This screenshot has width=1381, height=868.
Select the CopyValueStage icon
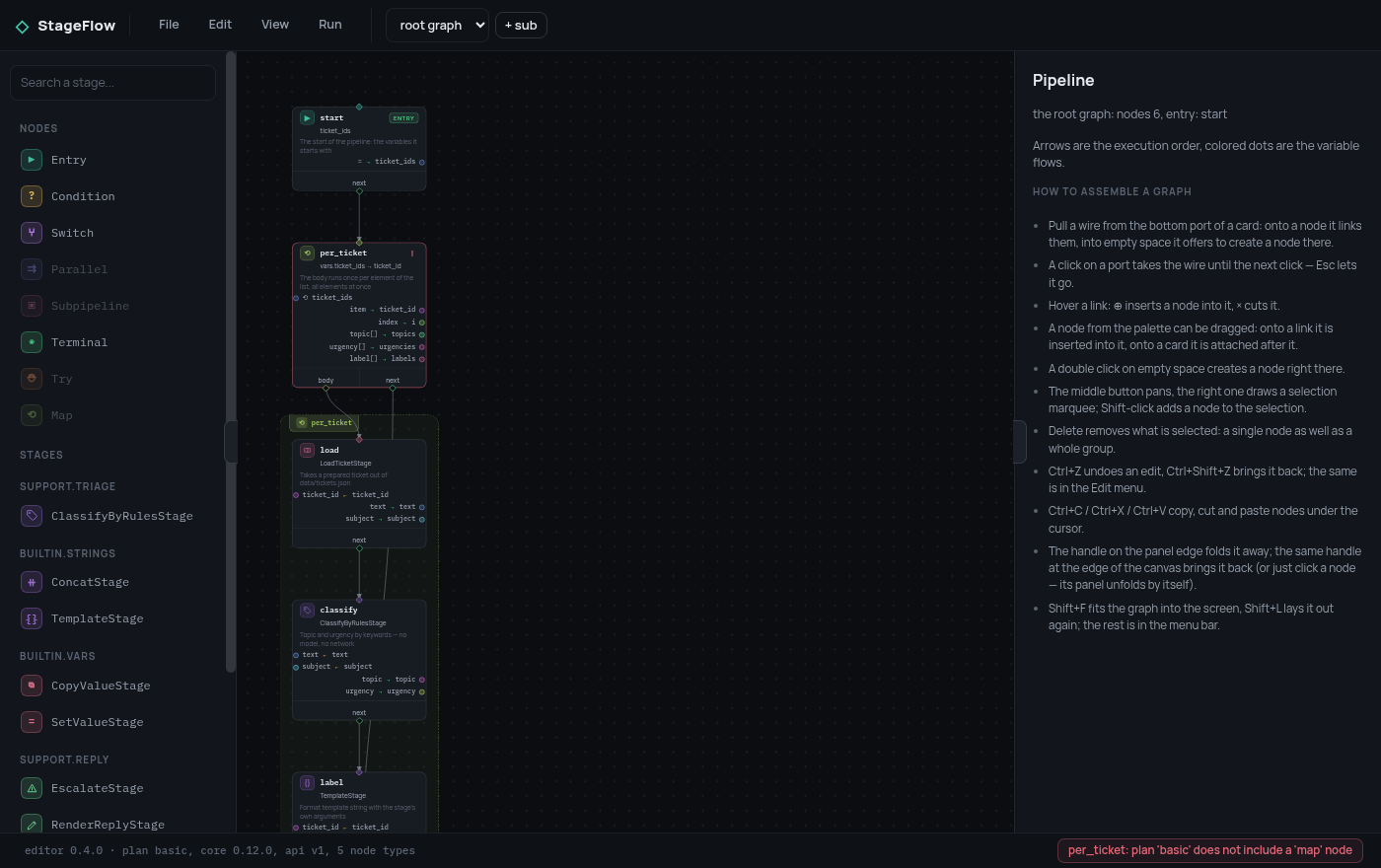coord(32,686)
